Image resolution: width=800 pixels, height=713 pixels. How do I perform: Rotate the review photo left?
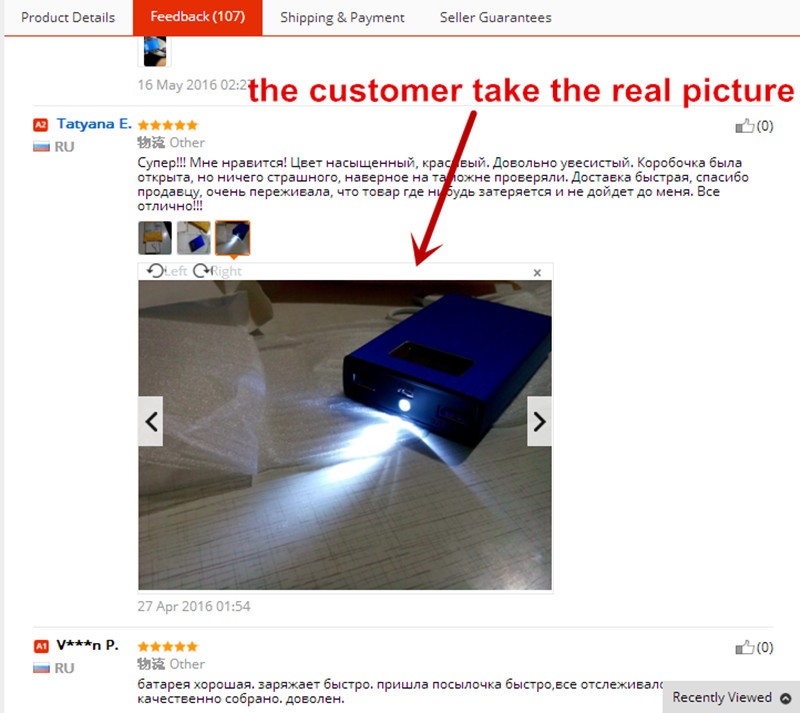click(x=166, y=271)
